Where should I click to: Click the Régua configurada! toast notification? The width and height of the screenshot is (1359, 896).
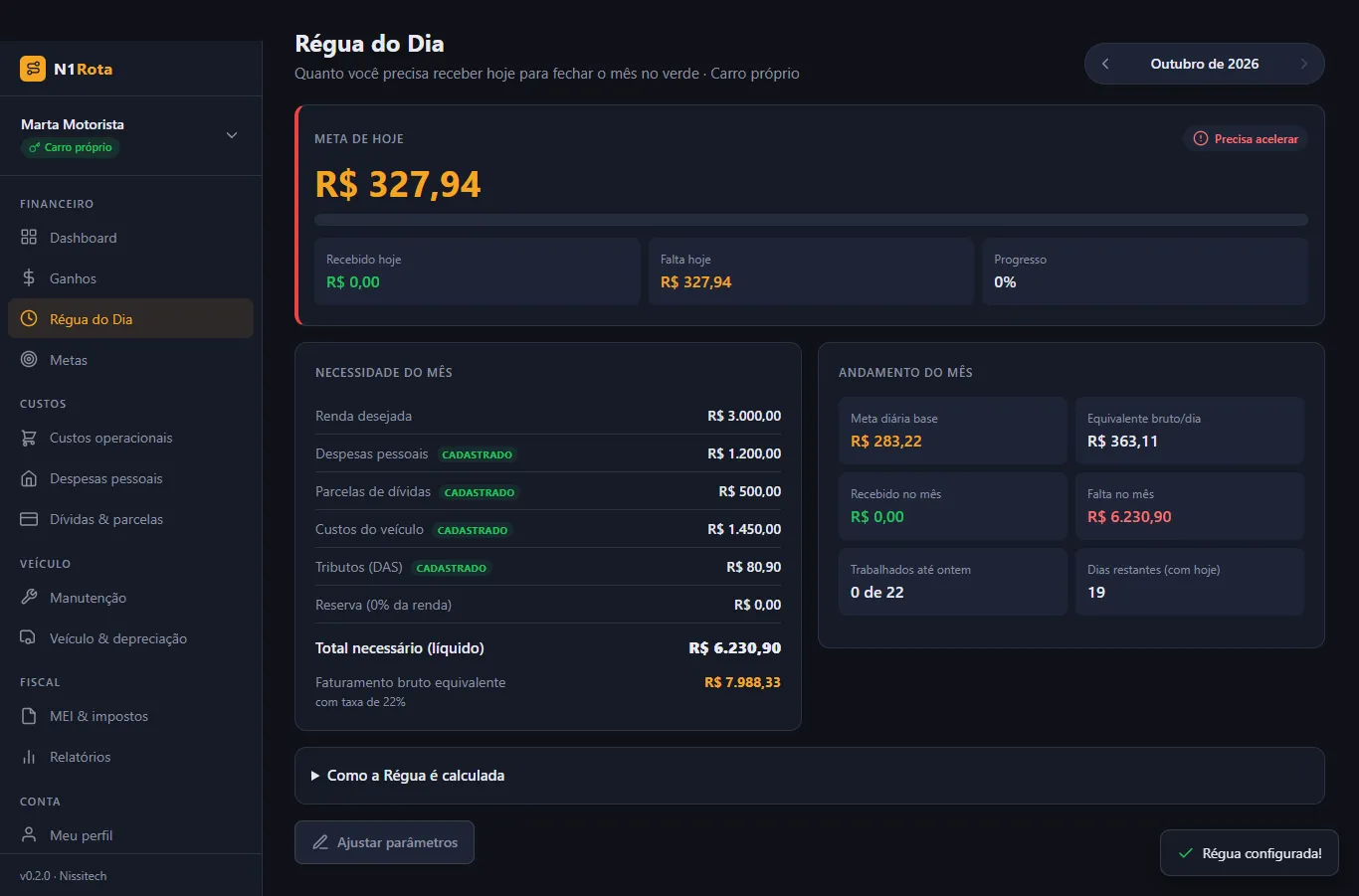coord(1250,853)
